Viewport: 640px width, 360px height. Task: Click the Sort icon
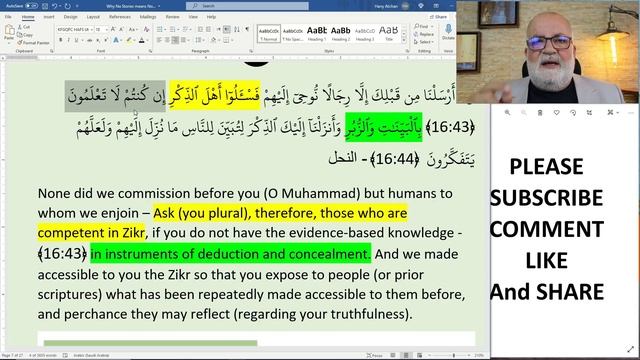[x=237, y=29]
